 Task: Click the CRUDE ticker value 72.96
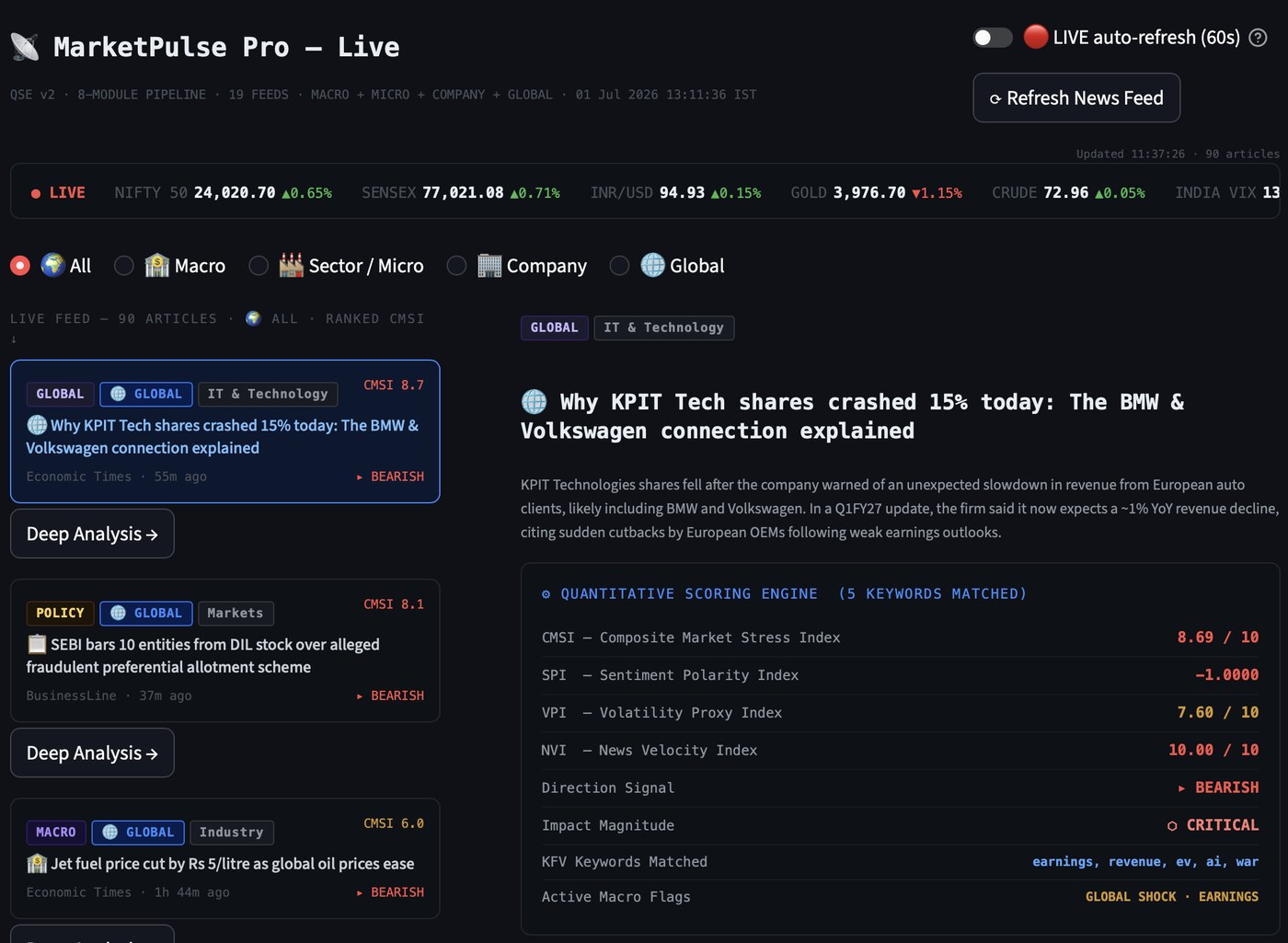1065,192
